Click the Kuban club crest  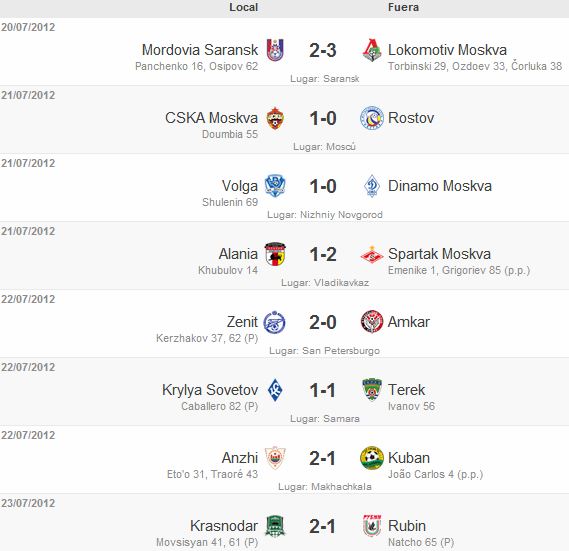[372, 458]
